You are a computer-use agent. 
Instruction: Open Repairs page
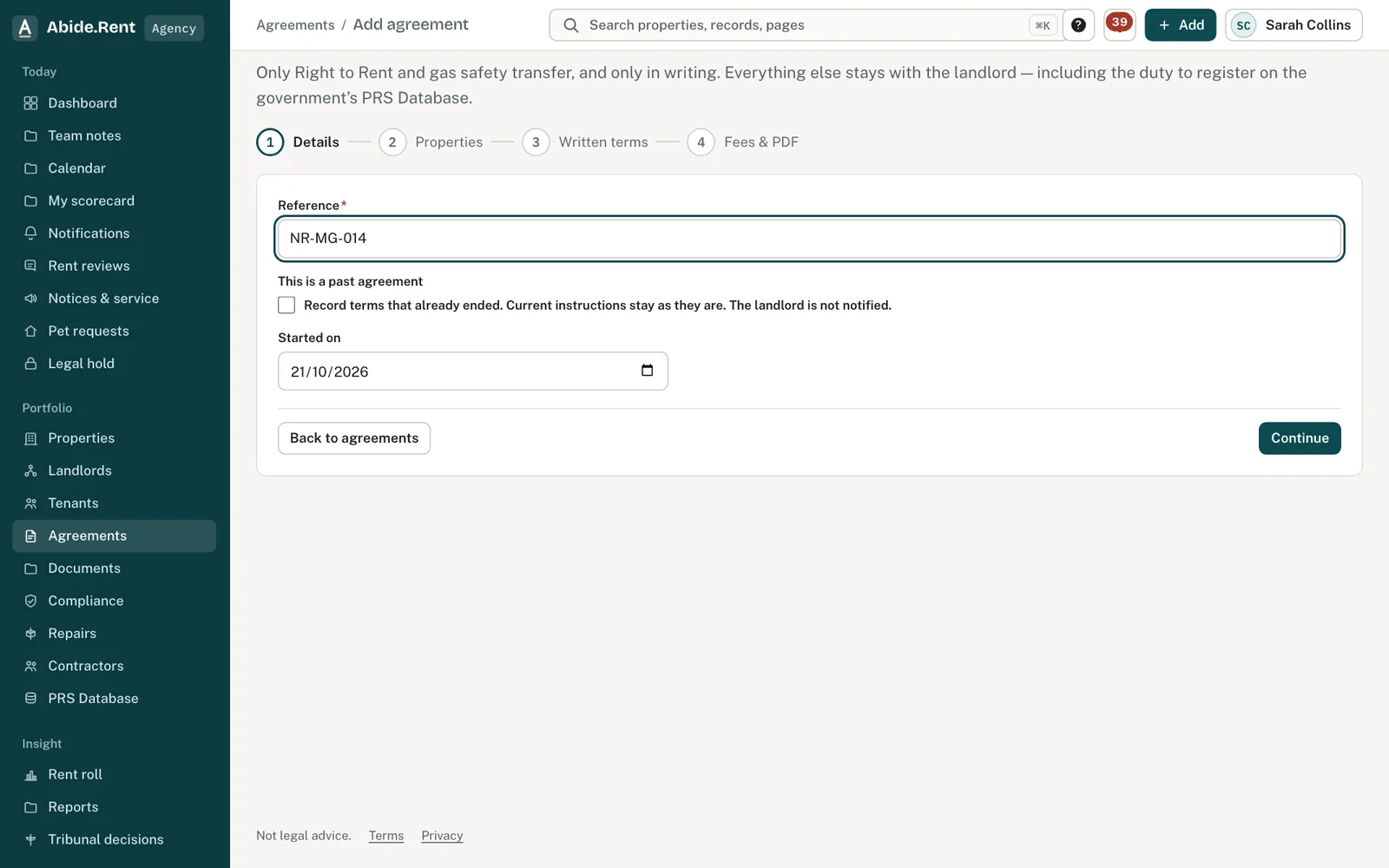pos(114,634)
